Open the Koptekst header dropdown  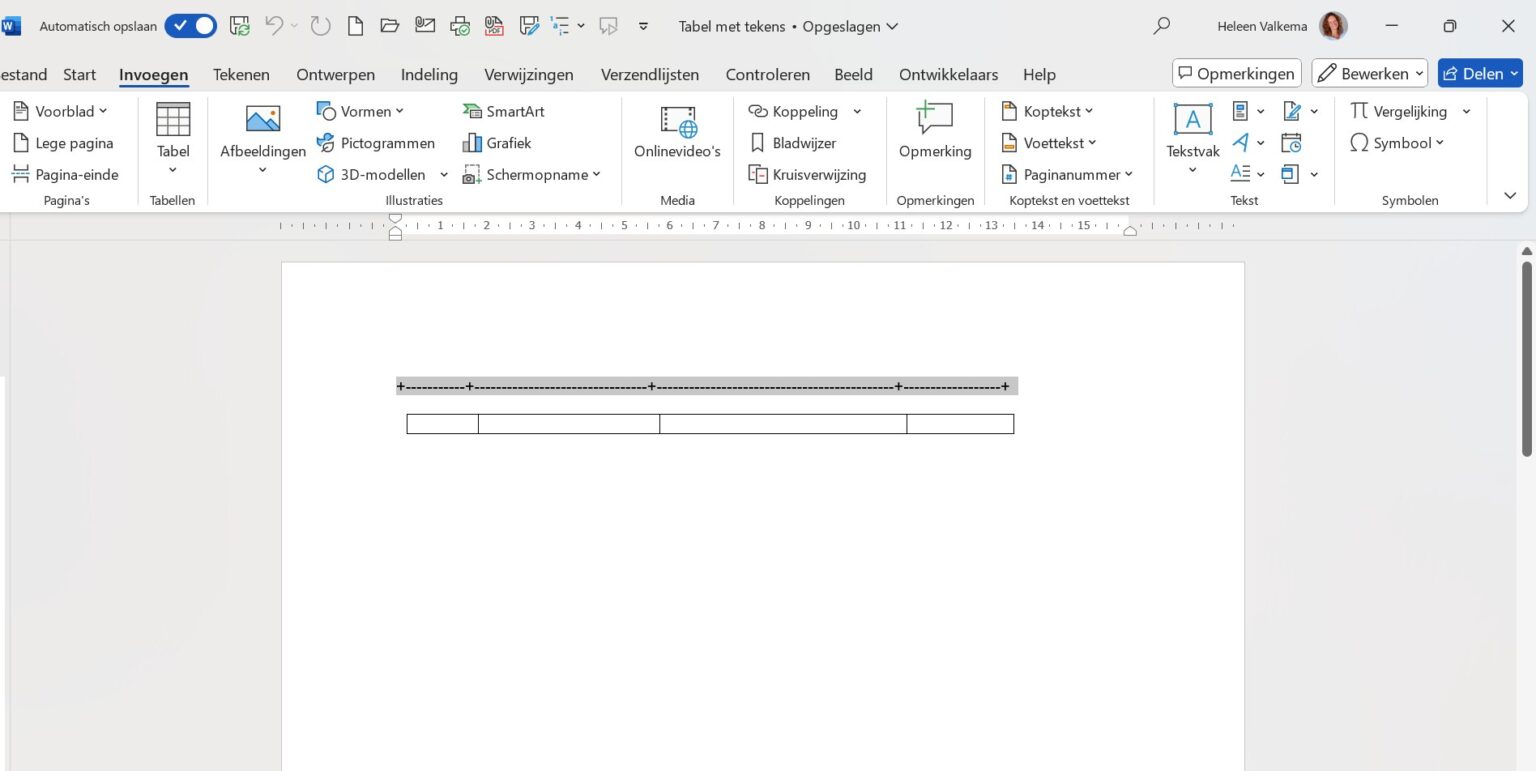pyautogui.click(x=1048, y=111)
